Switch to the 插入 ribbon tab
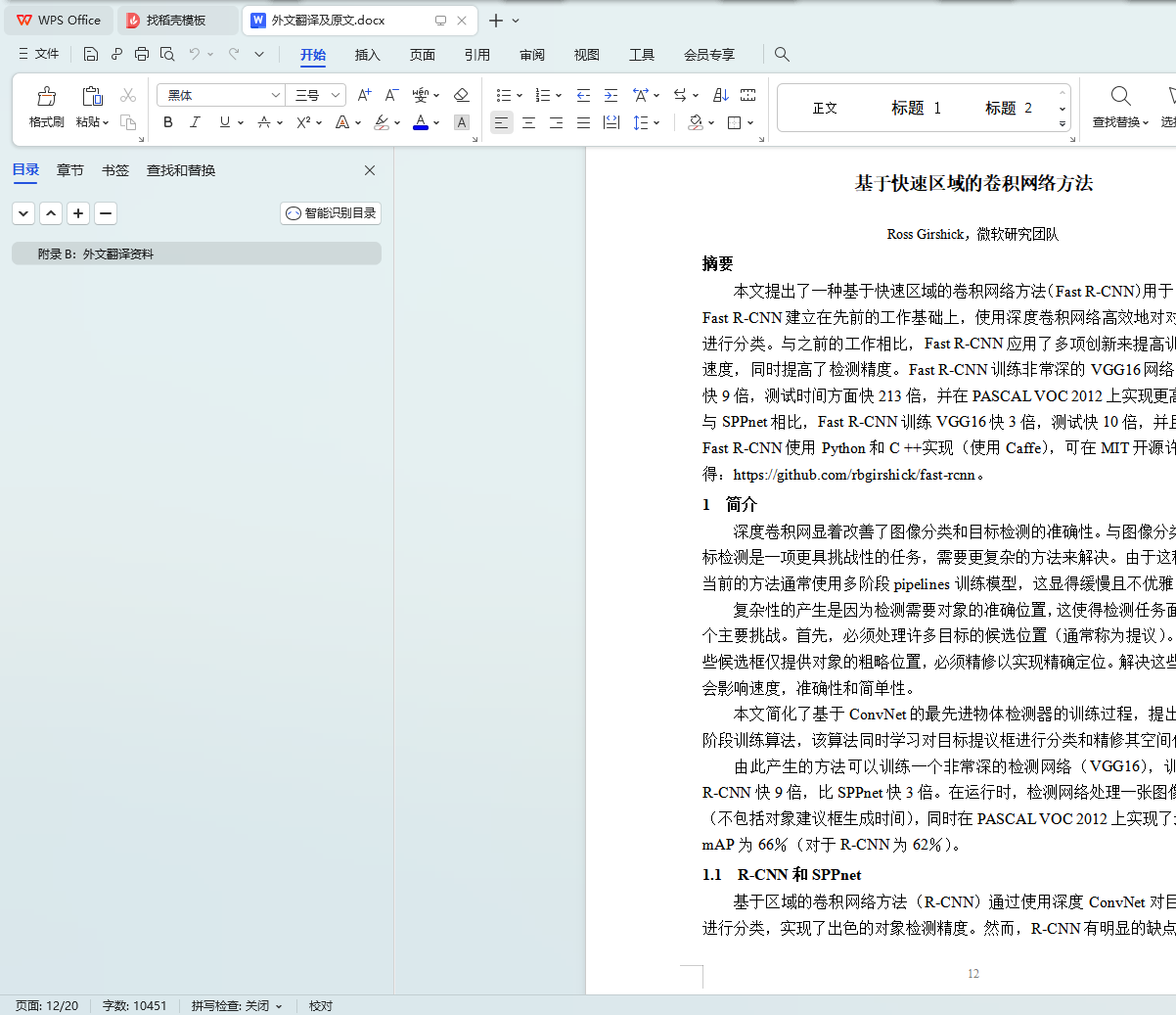Viewport: 1176px width, 1015px height. pyautogui.click(x=367, y=55)
